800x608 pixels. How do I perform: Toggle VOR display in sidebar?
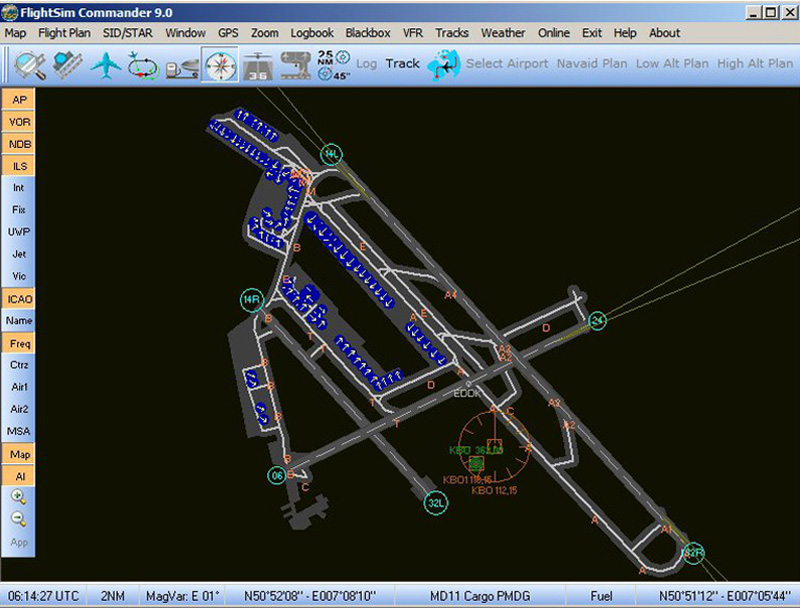coord(19,122)
